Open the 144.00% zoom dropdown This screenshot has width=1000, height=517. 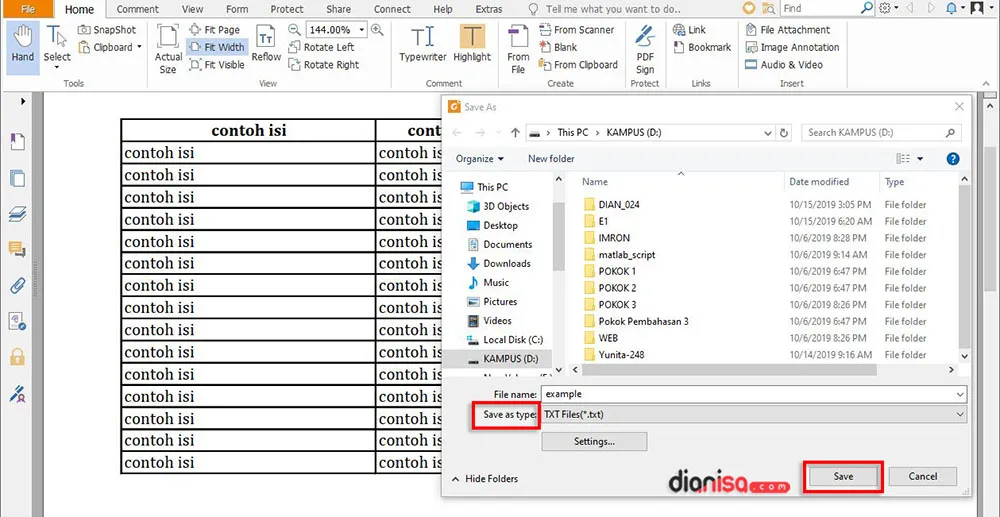[x=362, y=30]
